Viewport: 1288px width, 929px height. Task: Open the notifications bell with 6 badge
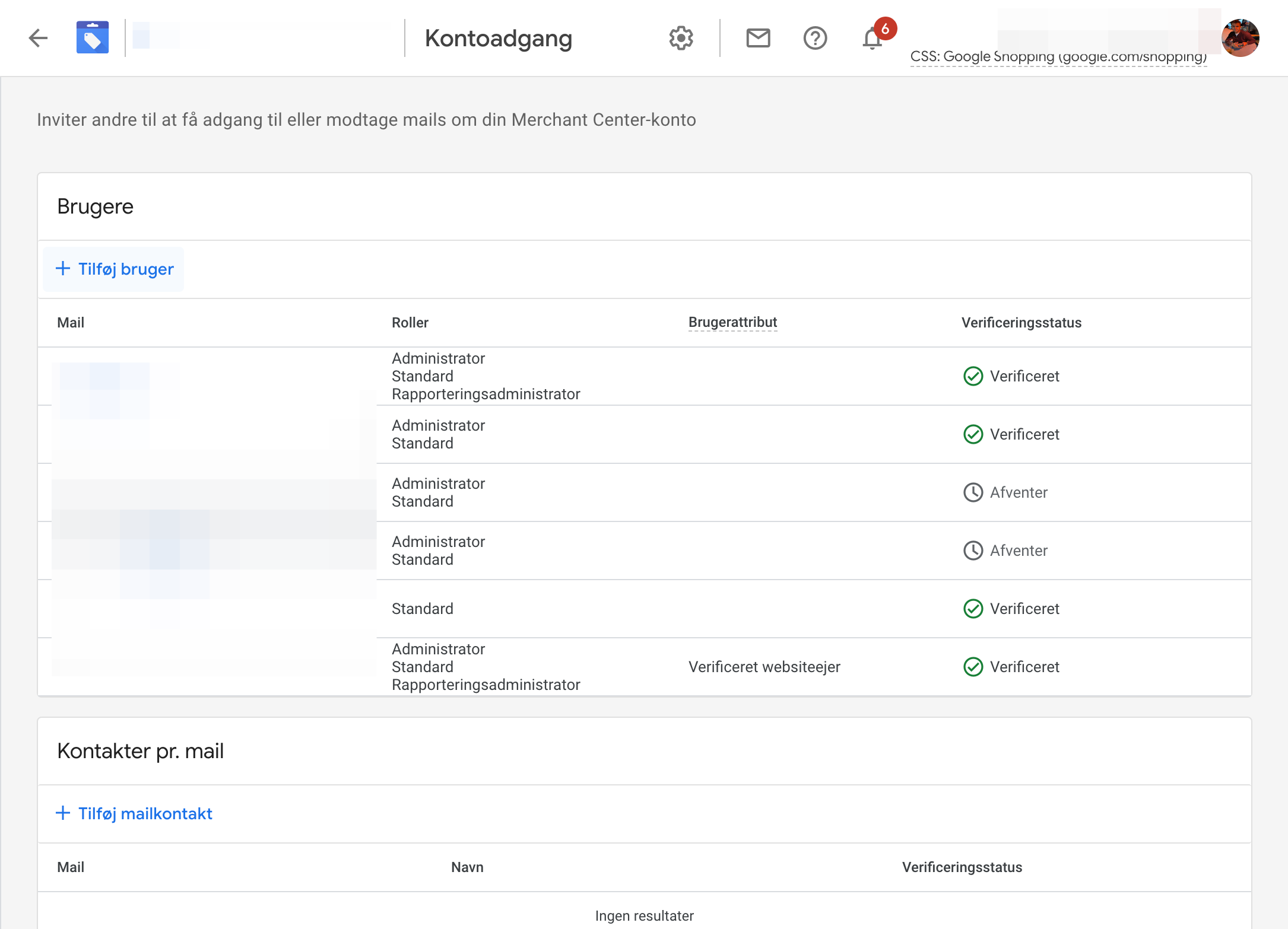[x=876, y=36]
